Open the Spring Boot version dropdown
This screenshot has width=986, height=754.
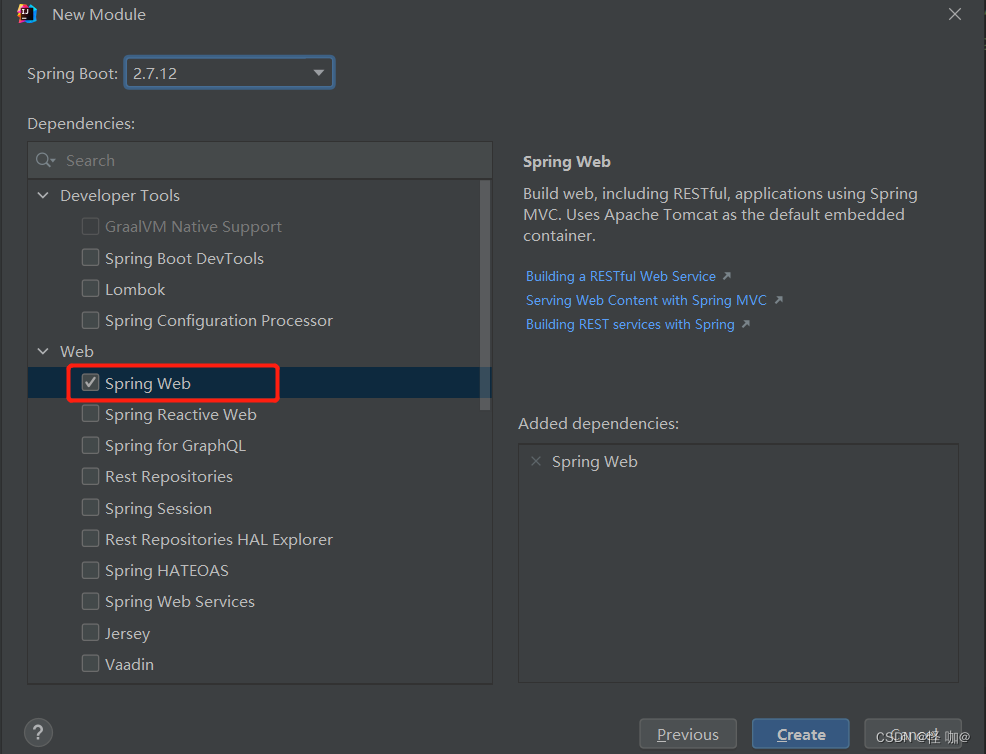tap(230, 73)
